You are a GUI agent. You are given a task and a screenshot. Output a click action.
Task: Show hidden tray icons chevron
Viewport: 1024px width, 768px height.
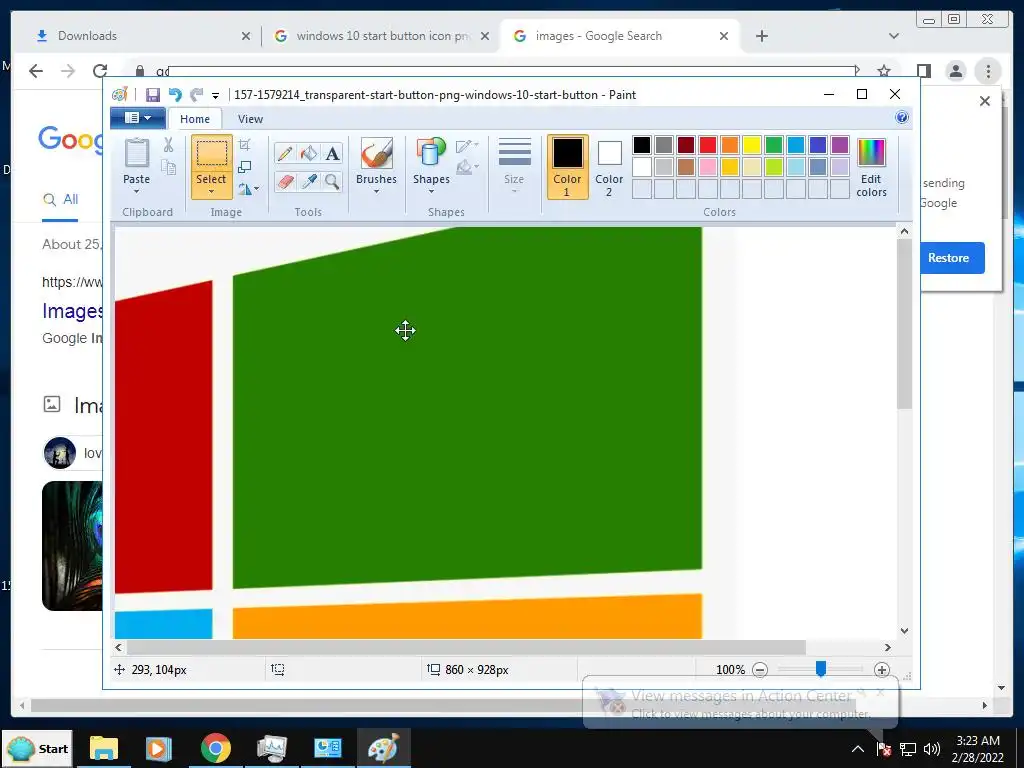[857, 748]
